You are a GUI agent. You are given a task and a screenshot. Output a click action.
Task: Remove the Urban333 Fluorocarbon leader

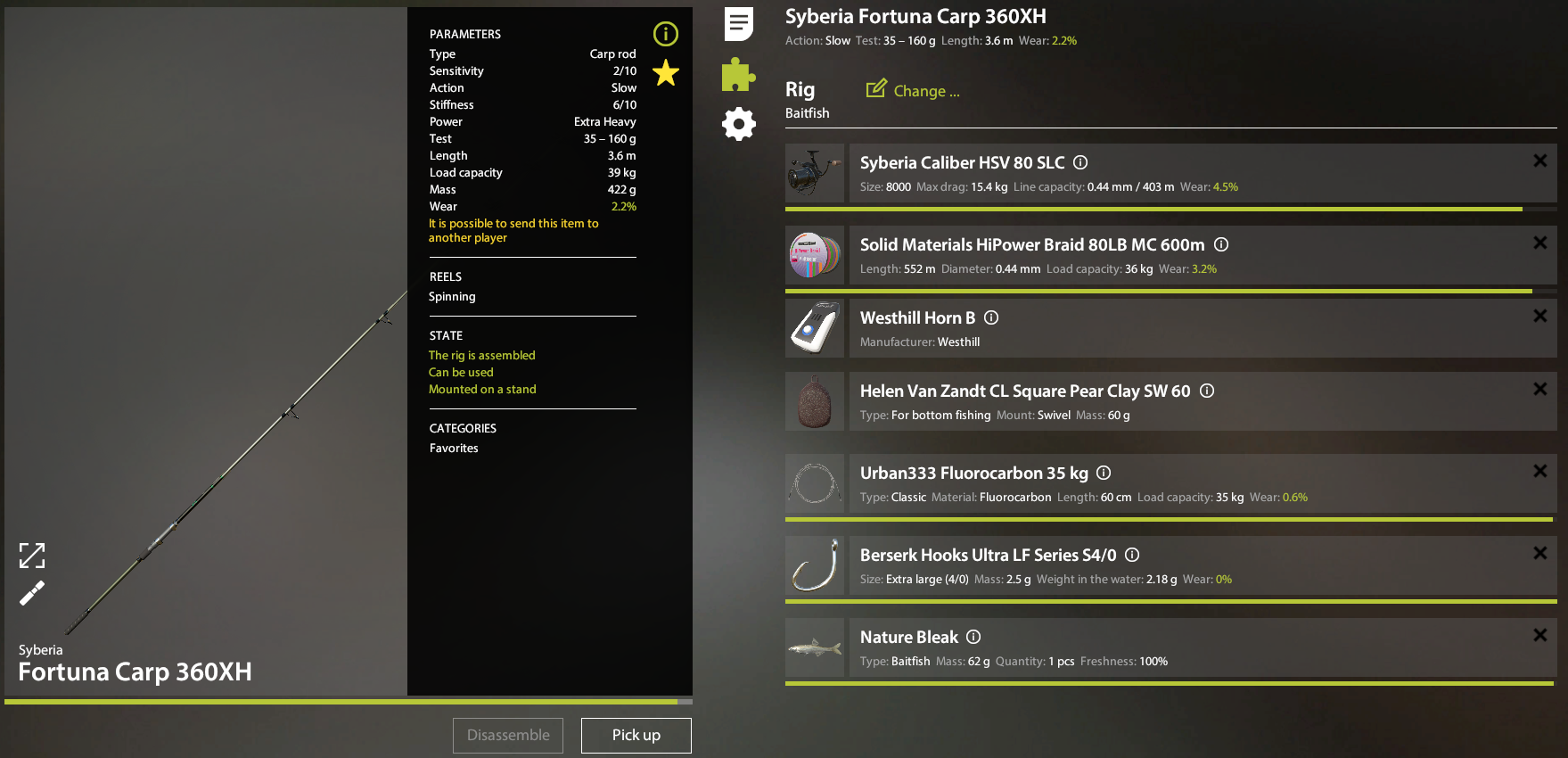[1539, 471]
